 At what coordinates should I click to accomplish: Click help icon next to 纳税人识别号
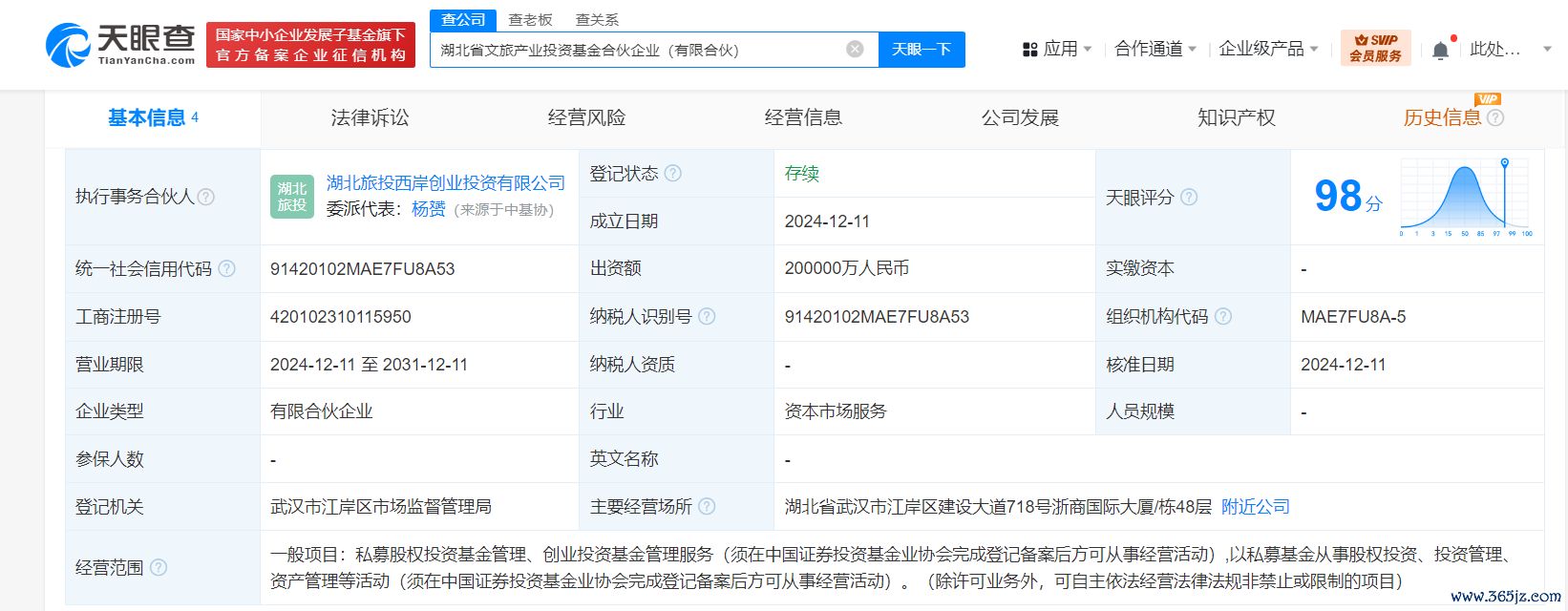click(x=707, y=316)
